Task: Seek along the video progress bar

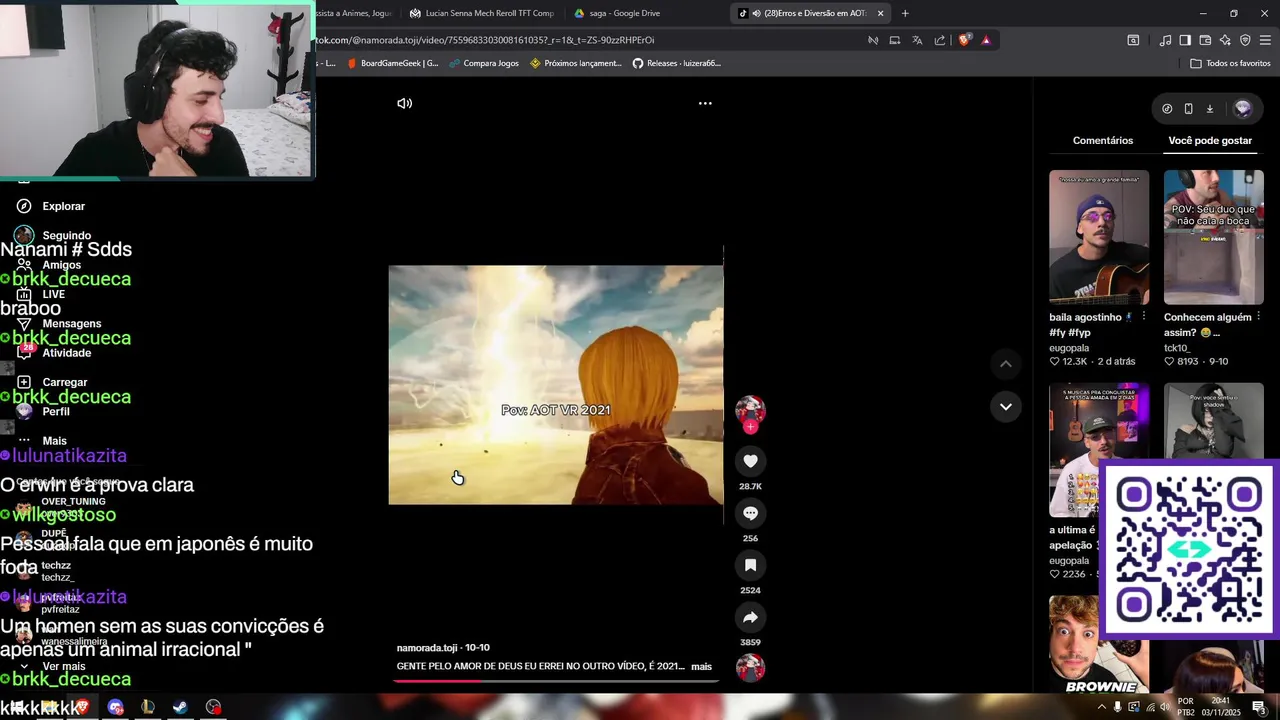Action: click(556, 681)
